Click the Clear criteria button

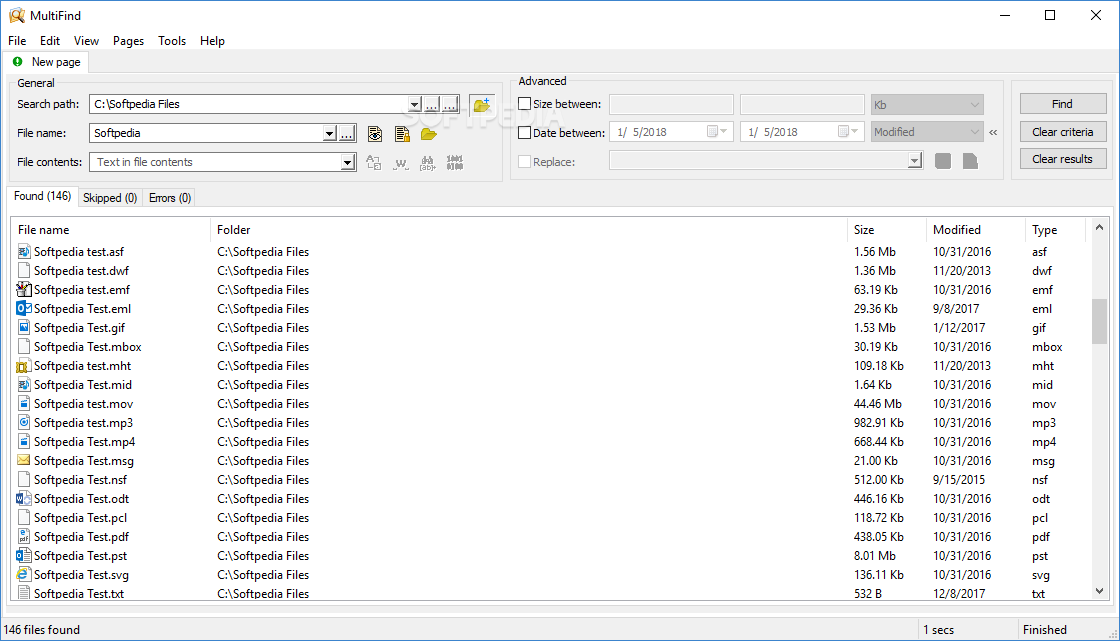1063,132
